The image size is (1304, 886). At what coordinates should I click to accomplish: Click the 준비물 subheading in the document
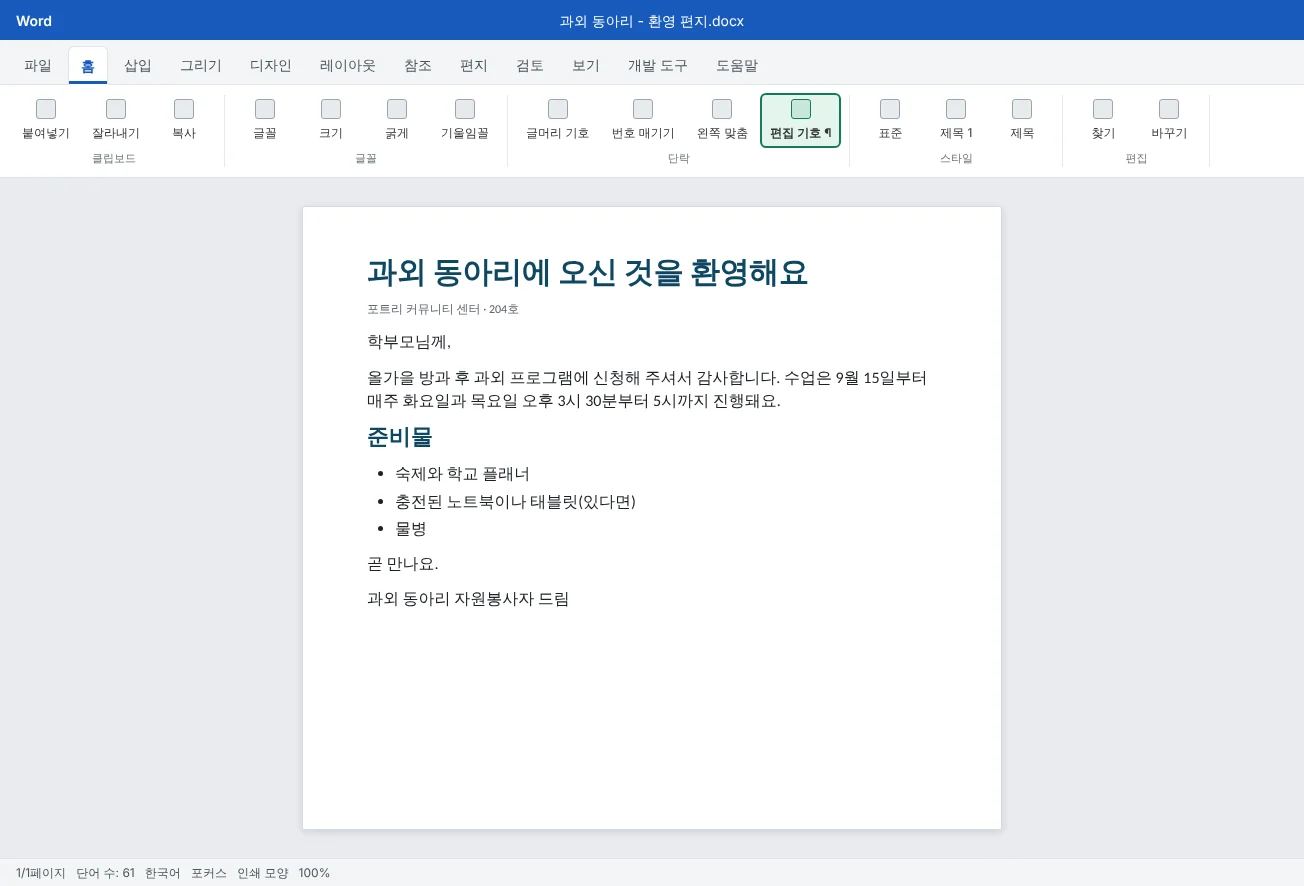400,437
